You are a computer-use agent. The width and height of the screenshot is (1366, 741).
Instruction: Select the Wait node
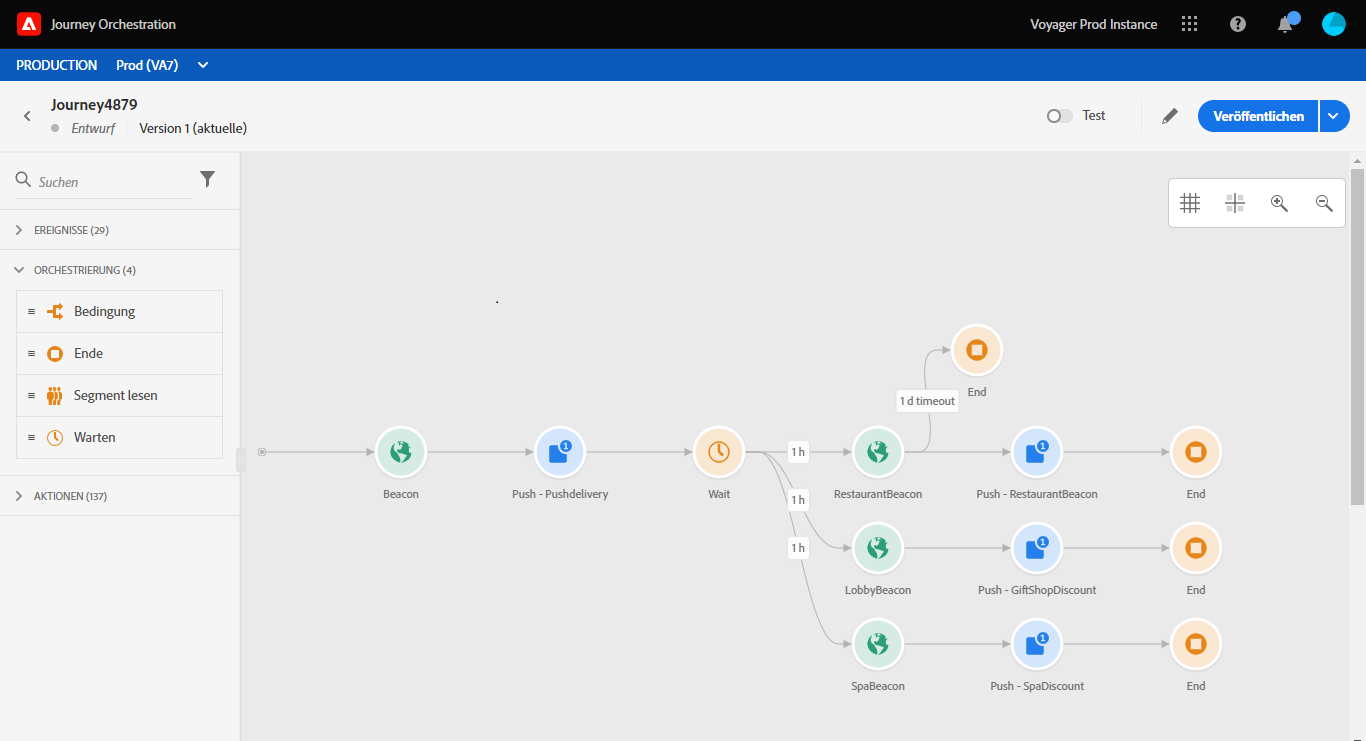pos(719,452)
